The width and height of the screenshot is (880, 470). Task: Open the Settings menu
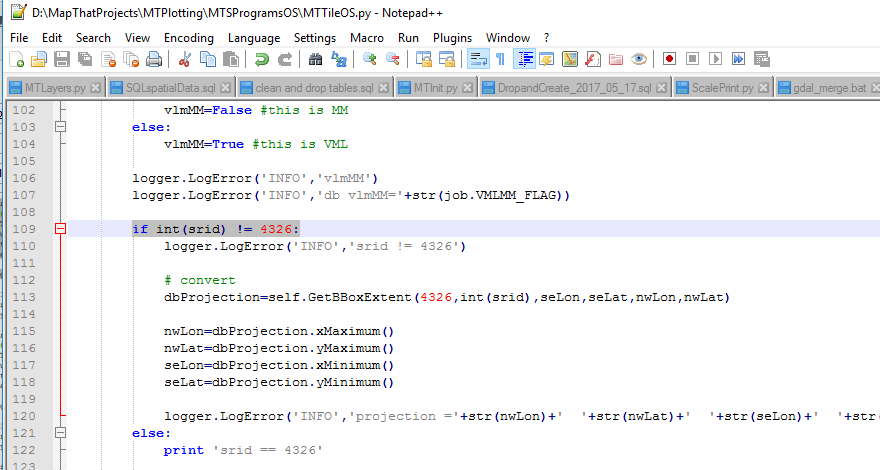pos(315,38)
